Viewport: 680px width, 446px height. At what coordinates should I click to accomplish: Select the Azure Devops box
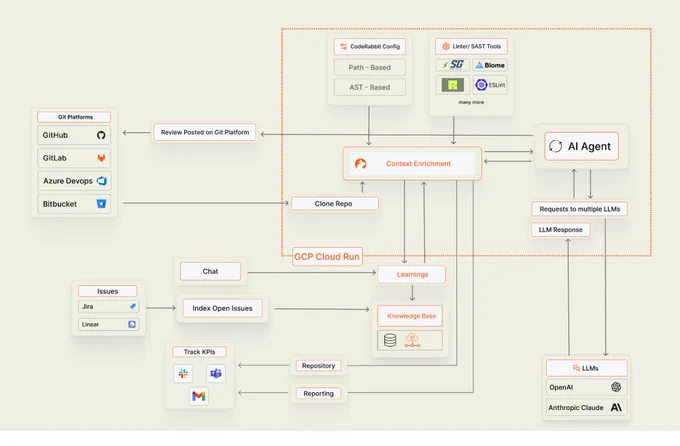point(74,181)
